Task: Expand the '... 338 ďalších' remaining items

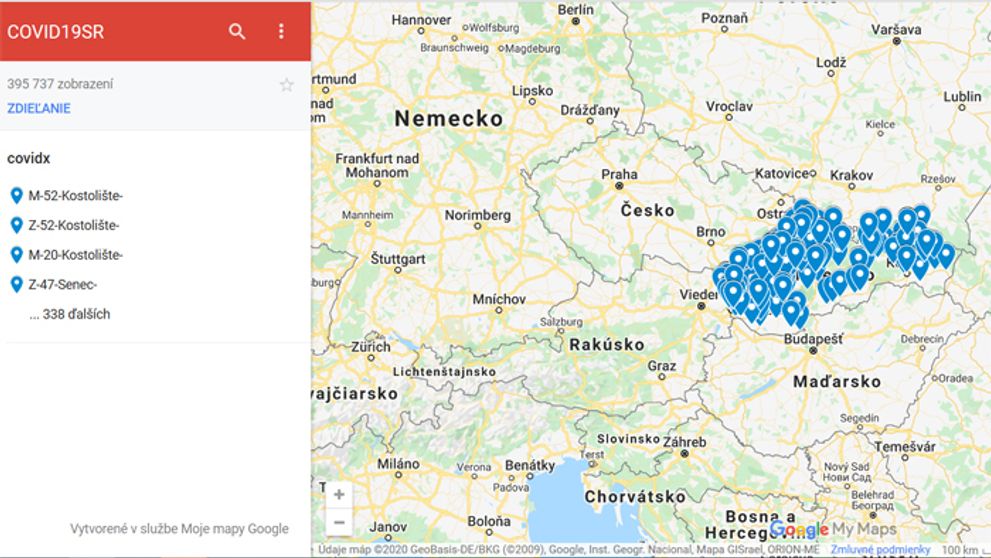Action: point(70,314)
